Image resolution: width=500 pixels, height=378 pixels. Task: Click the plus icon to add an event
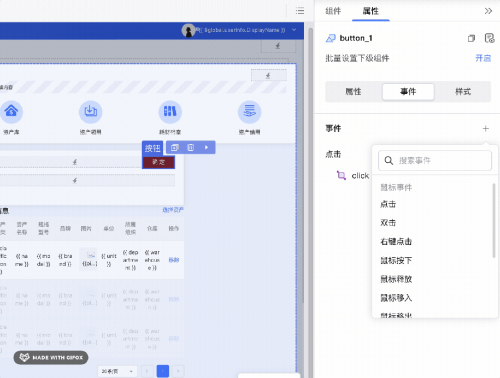pos(486,129)
